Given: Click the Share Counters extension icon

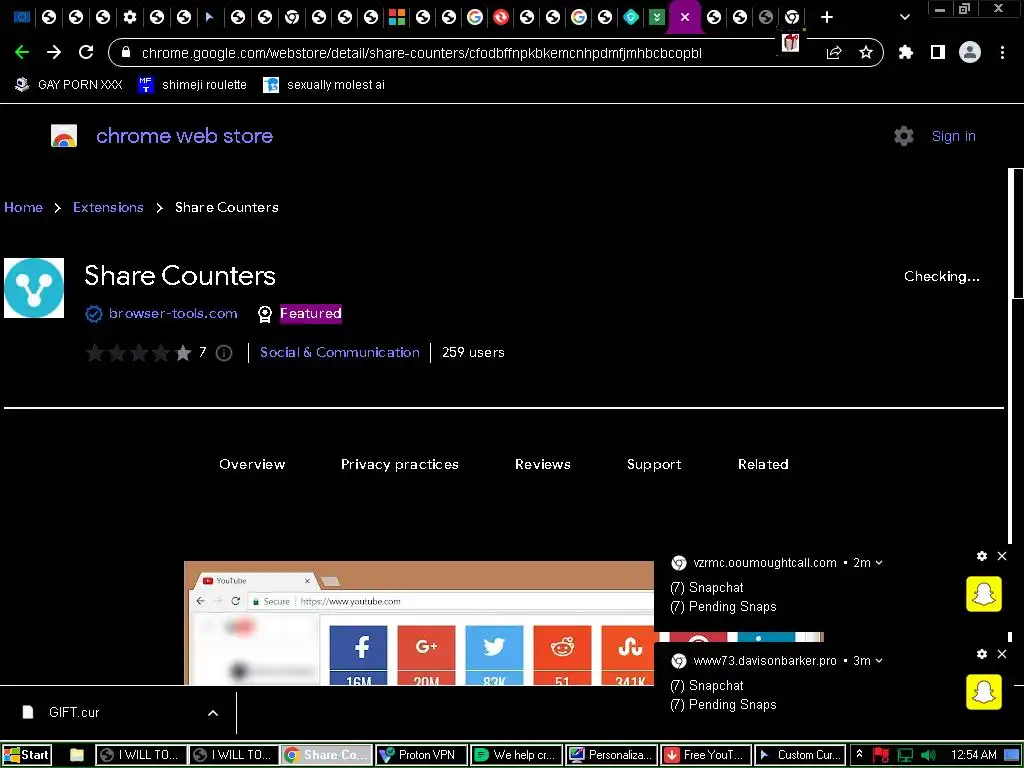Looking at the screenshot, I should 34,288.
